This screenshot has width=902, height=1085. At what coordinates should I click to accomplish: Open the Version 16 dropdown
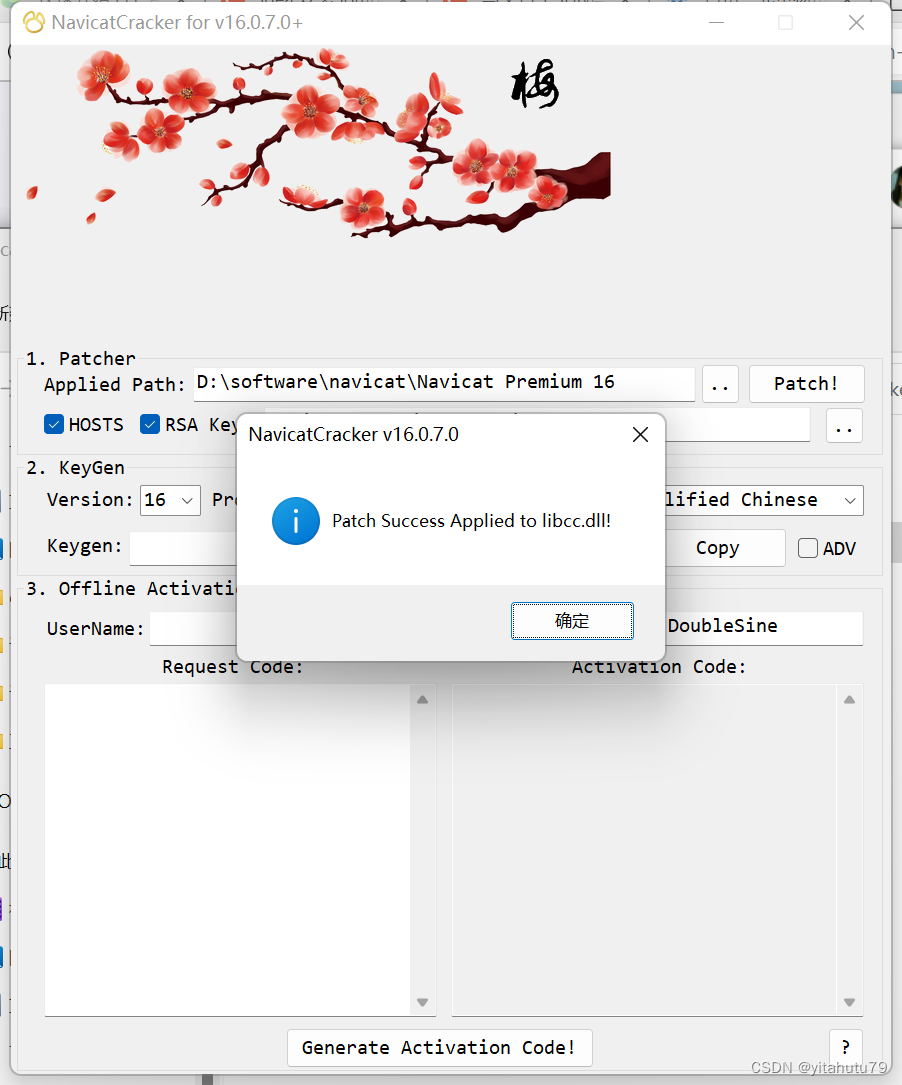point(170,500)
